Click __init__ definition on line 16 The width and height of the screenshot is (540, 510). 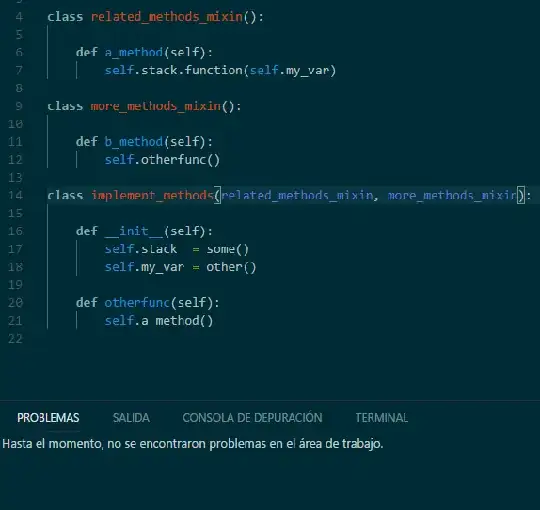(x=134, y=231)
